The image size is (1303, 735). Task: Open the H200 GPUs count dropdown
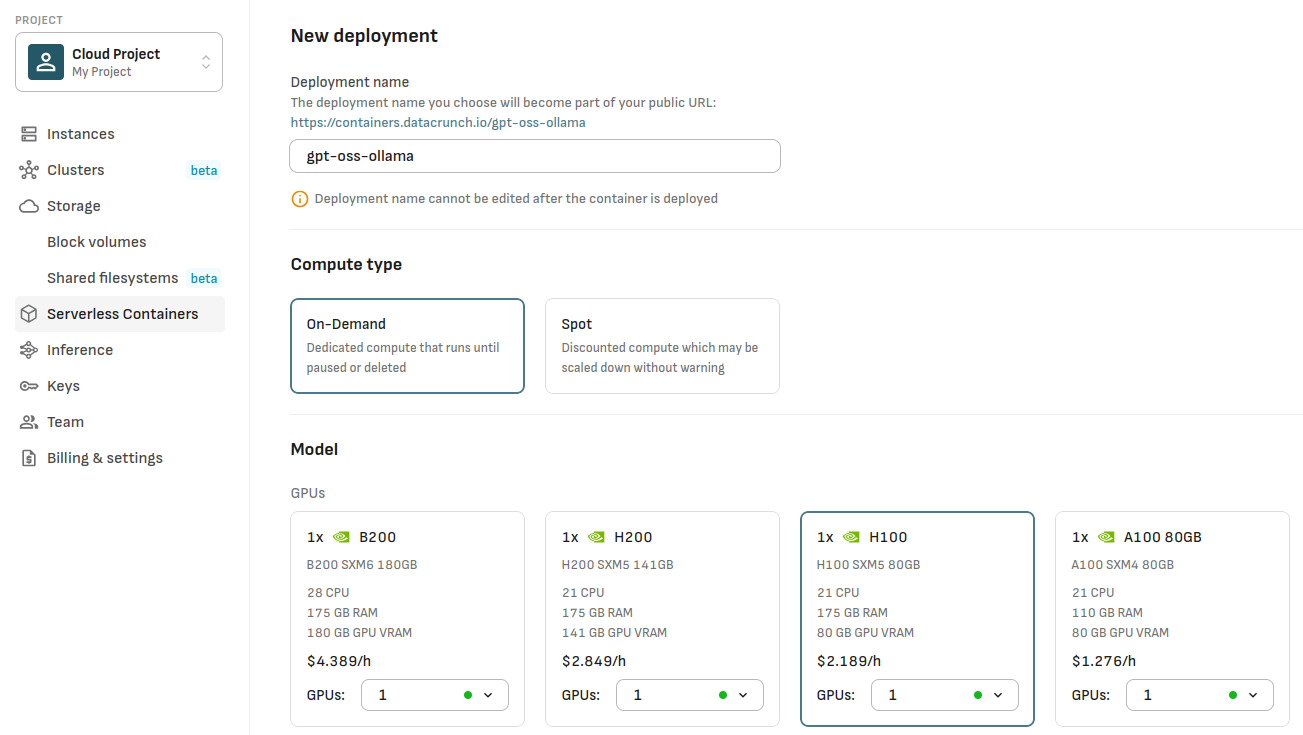[x=689, y=695]
